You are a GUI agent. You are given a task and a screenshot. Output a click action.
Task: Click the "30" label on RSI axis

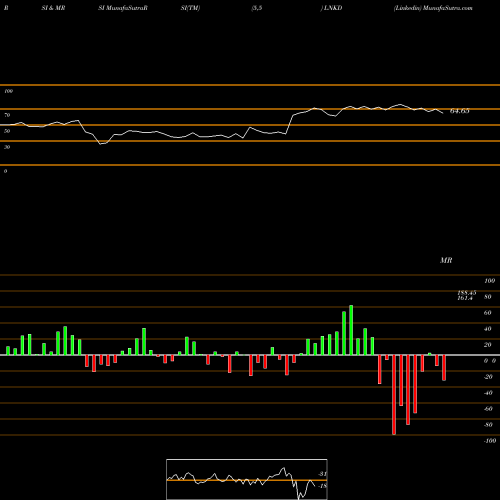pos(7,147)
